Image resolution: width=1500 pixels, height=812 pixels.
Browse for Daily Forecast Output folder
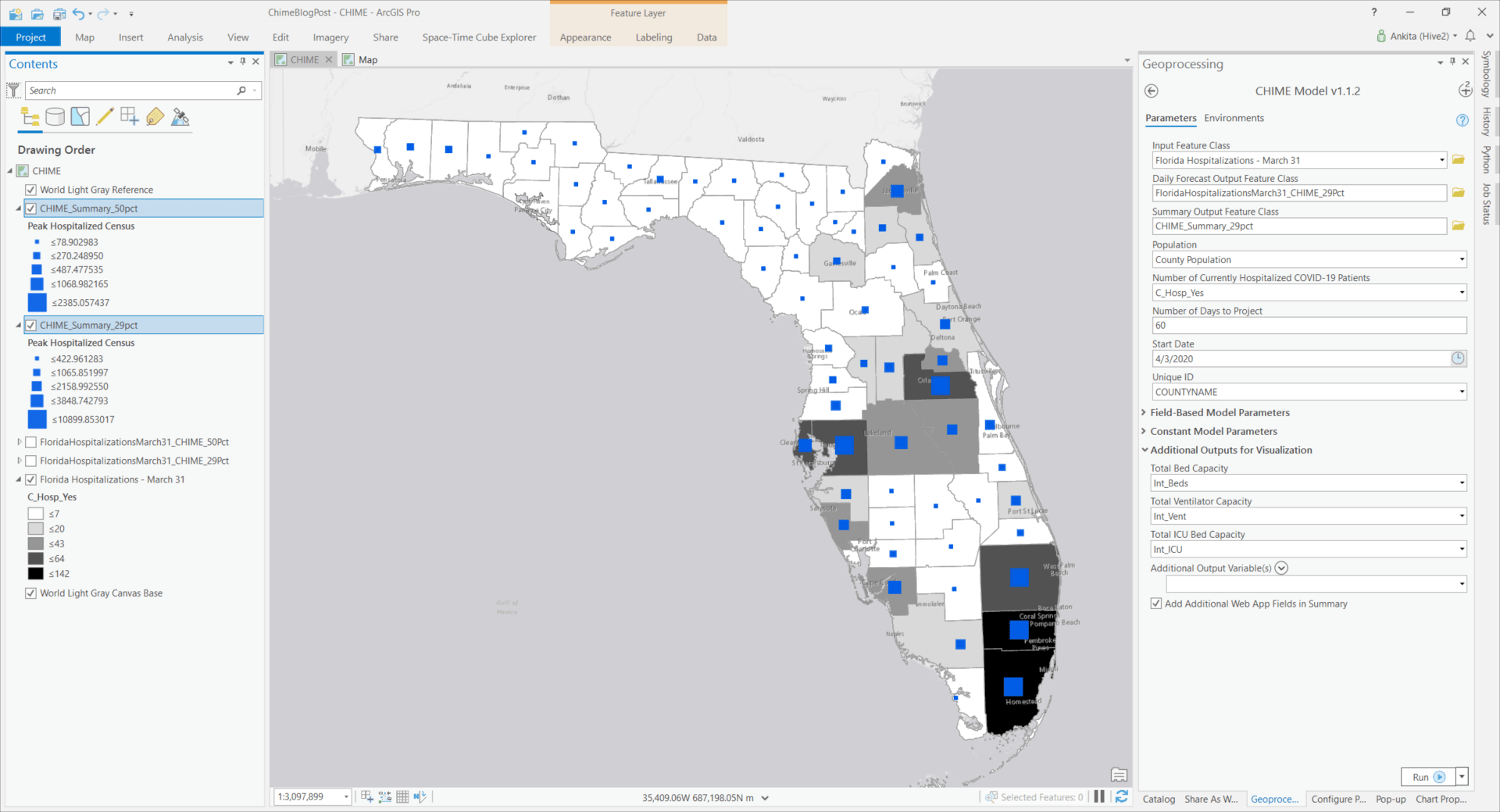coord(1458,193)
